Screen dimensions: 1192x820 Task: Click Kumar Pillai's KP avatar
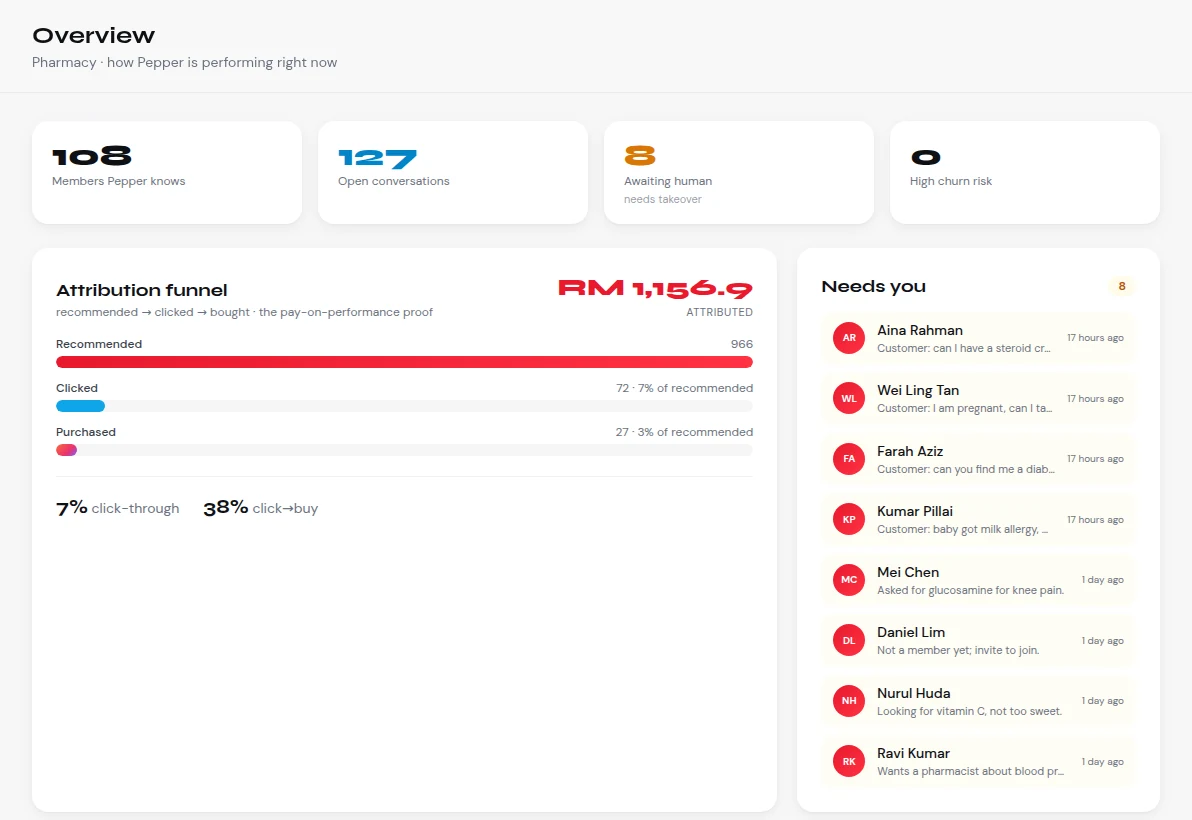849,520
